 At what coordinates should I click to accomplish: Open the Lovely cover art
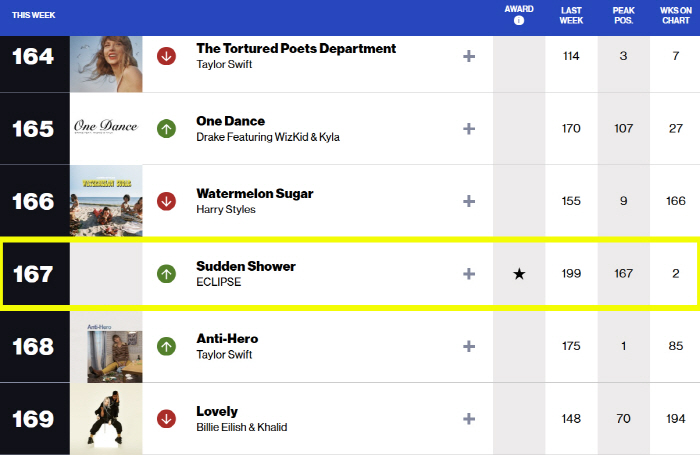click(106, 419)
